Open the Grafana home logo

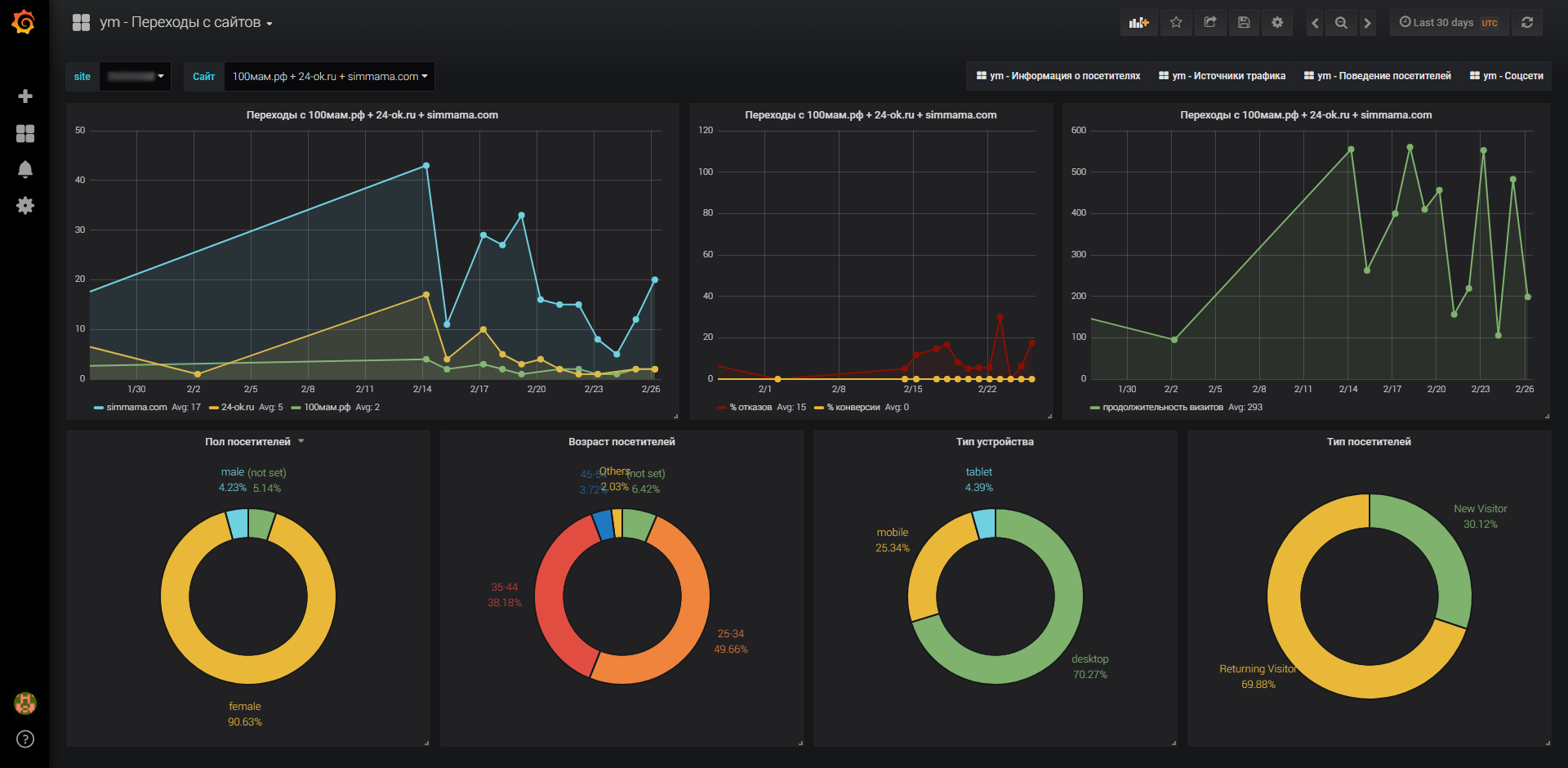pyautogui.click(x=24, y=22)
